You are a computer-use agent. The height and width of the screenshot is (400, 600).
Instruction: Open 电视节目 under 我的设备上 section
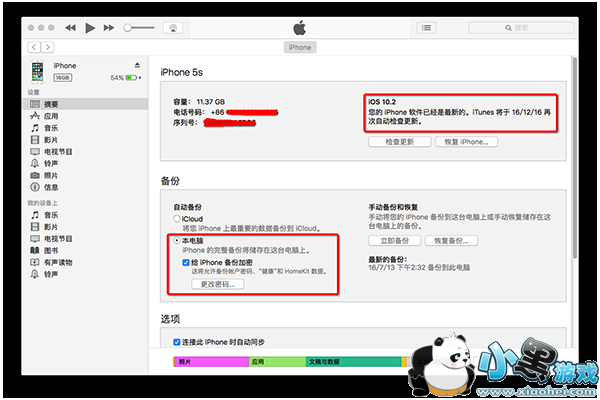pos(85,238)
